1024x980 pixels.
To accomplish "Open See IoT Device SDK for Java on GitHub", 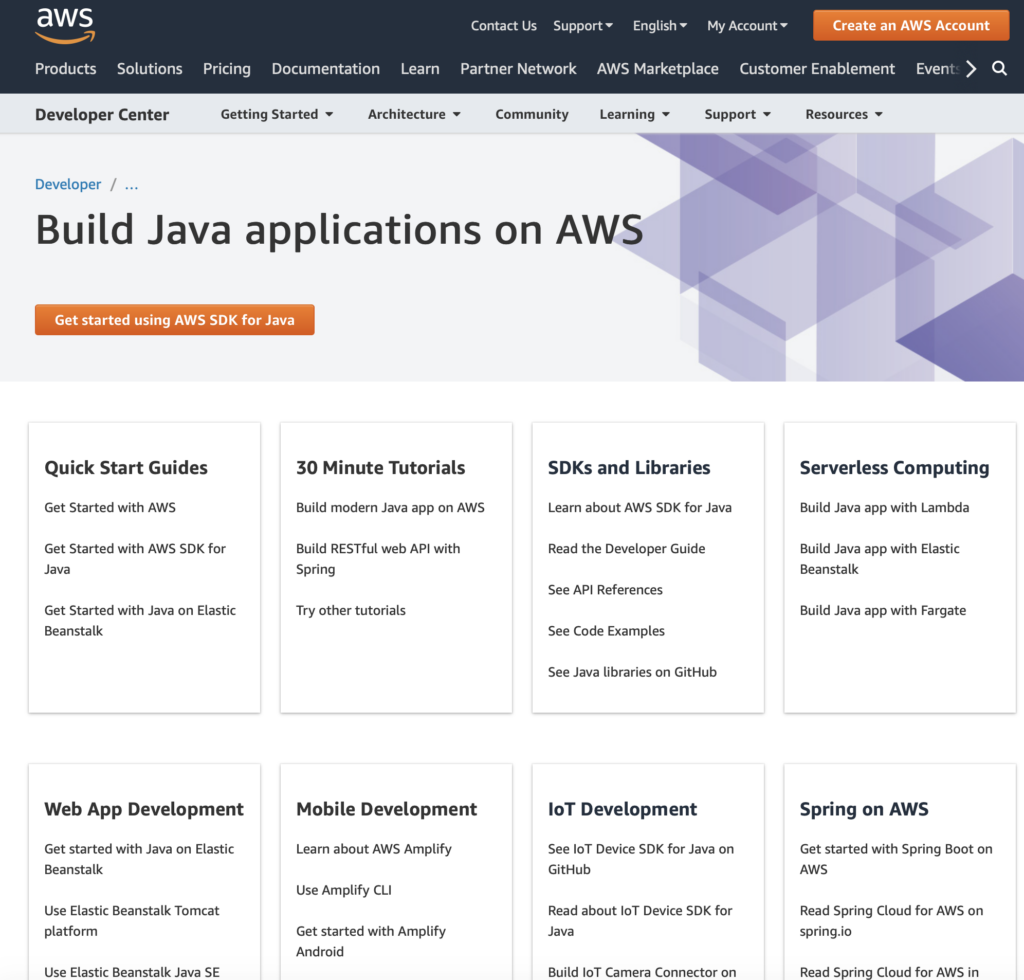I will (x=641, y=859).
